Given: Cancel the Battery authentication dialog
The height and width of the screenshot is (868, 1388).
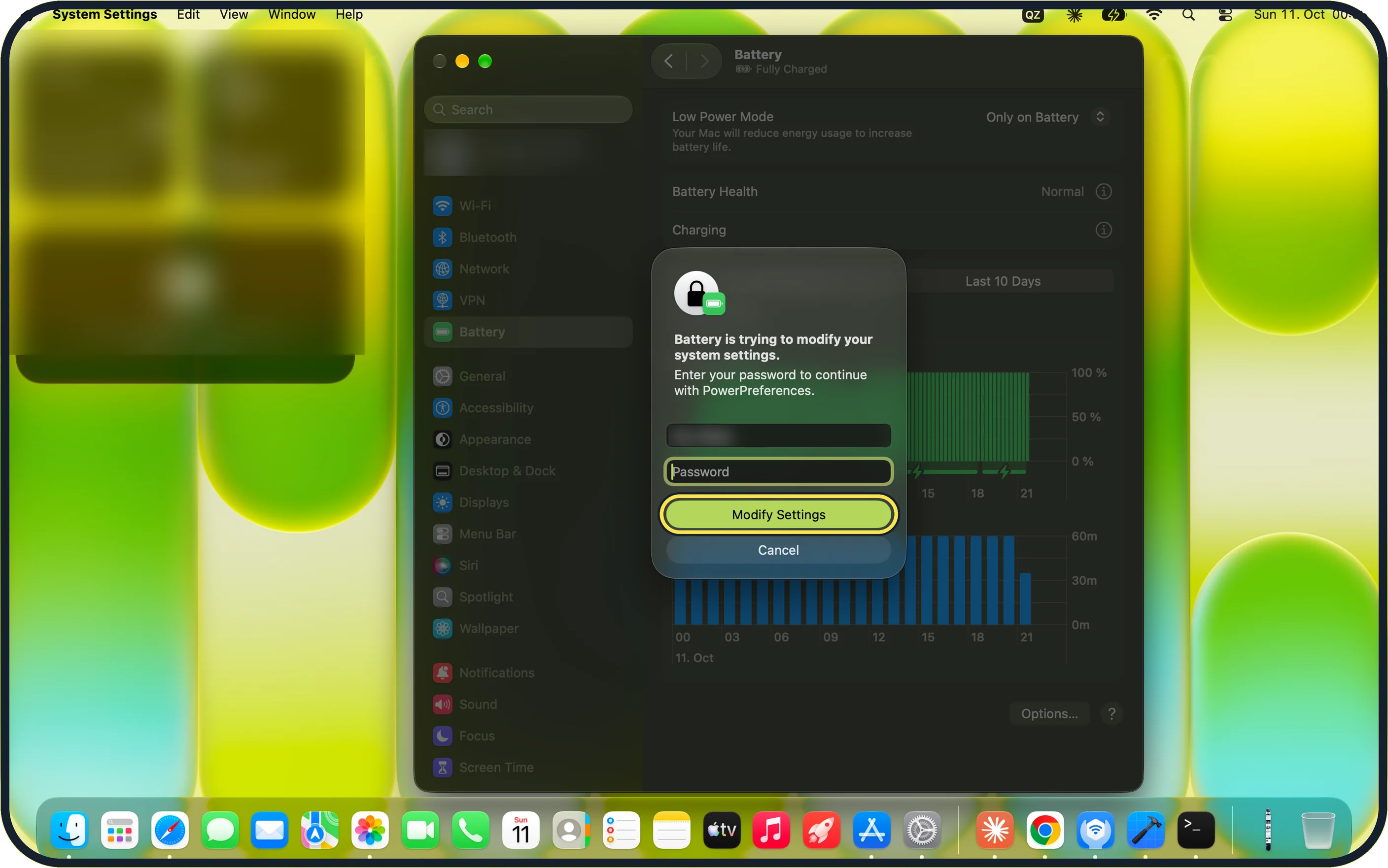Looking at the screenshot, I should [778, 550].
